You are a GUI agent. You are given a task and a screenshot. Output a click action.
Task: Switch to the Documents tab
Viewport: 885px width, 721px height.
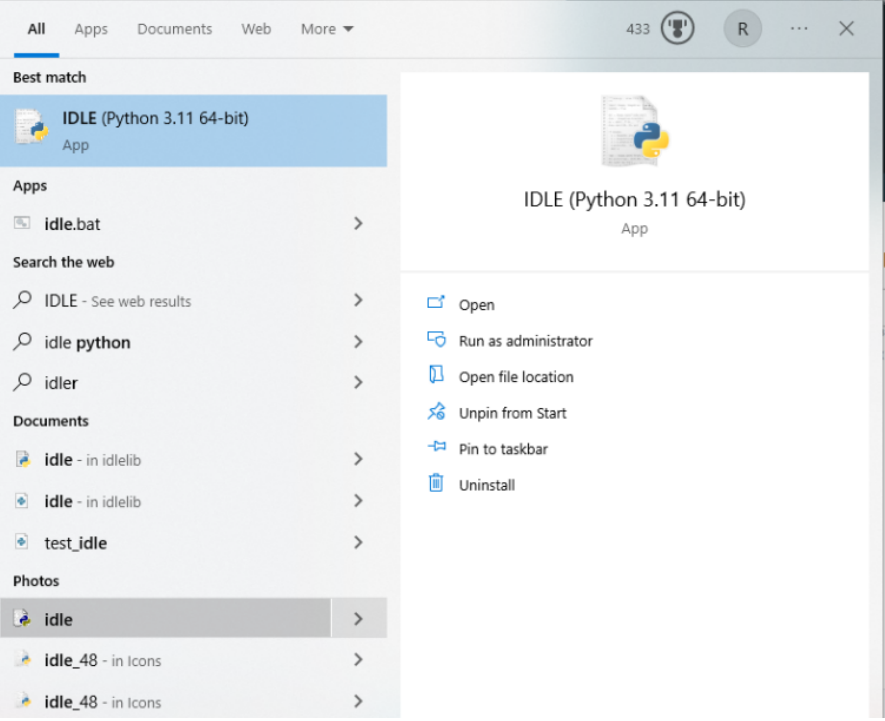(x=174, y=29)
